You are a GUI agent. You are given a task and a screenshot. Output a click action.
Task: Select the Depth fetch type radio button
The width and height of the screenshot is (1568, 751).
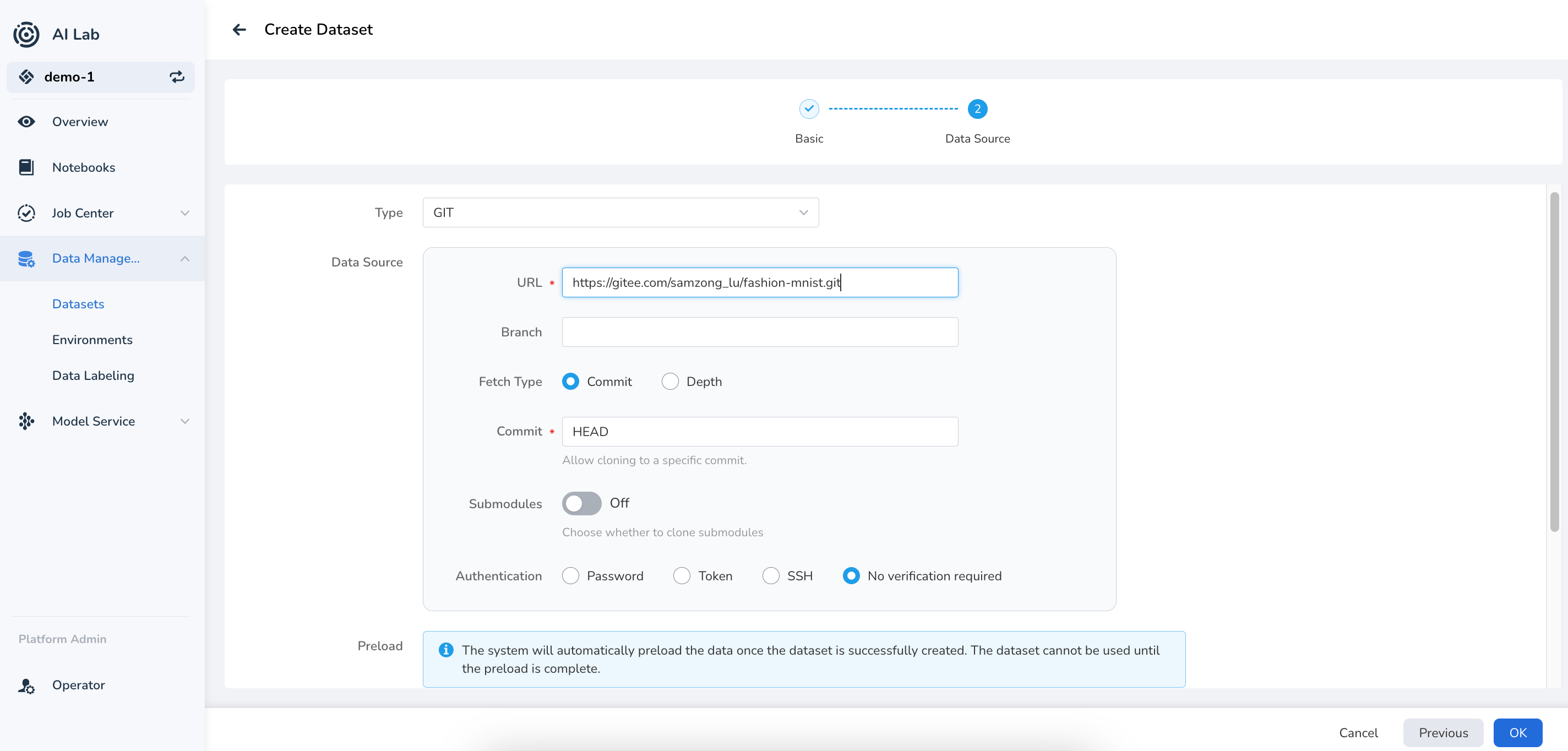[x=670, y=381]
